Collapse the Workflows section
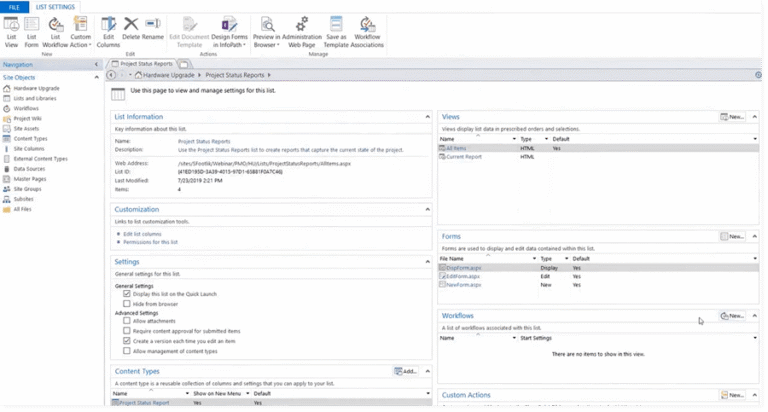The width and height of the screenshot is (768, 412). 755,315
